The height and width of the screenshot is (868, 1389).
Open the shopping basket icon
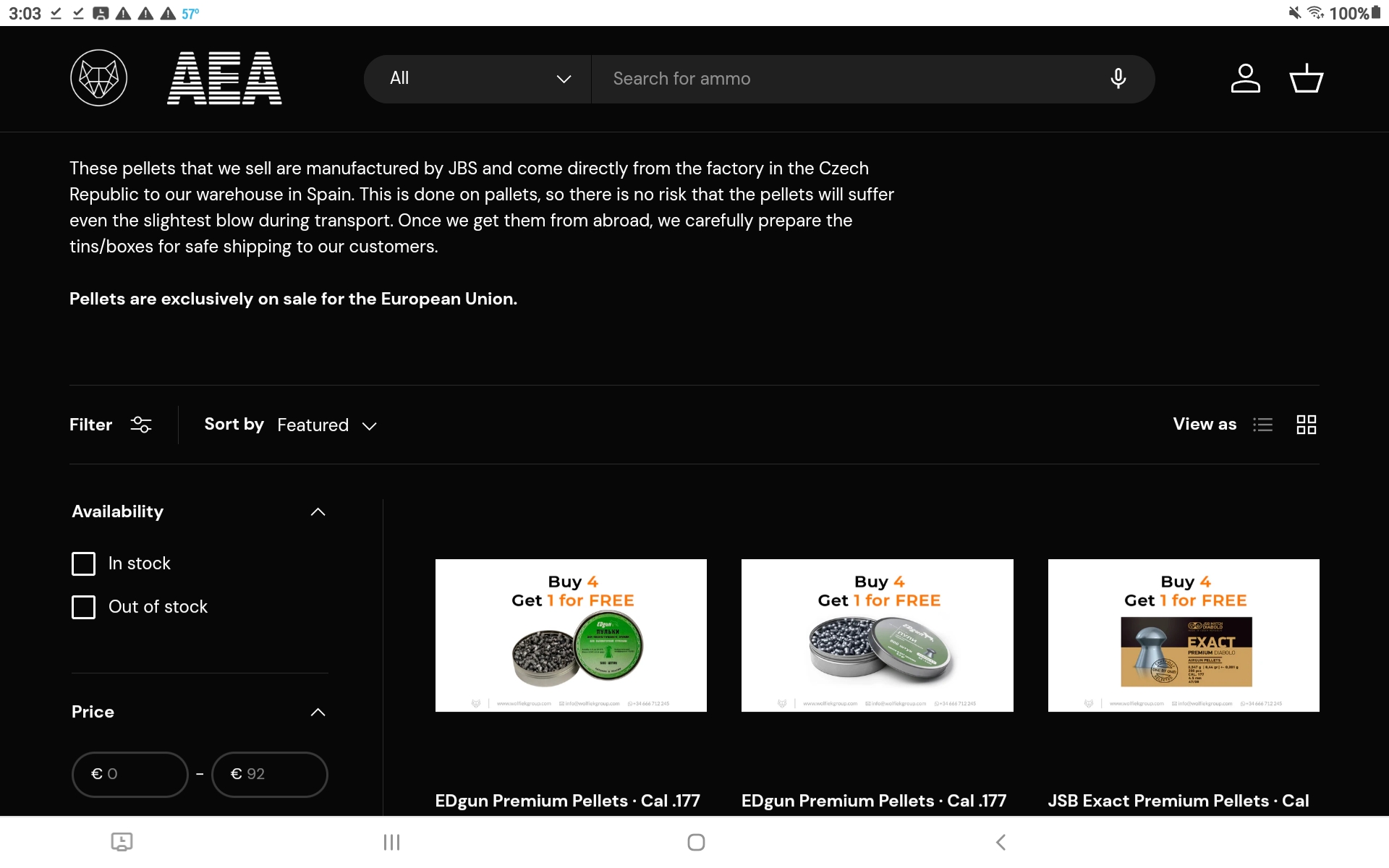(1306, 78)
